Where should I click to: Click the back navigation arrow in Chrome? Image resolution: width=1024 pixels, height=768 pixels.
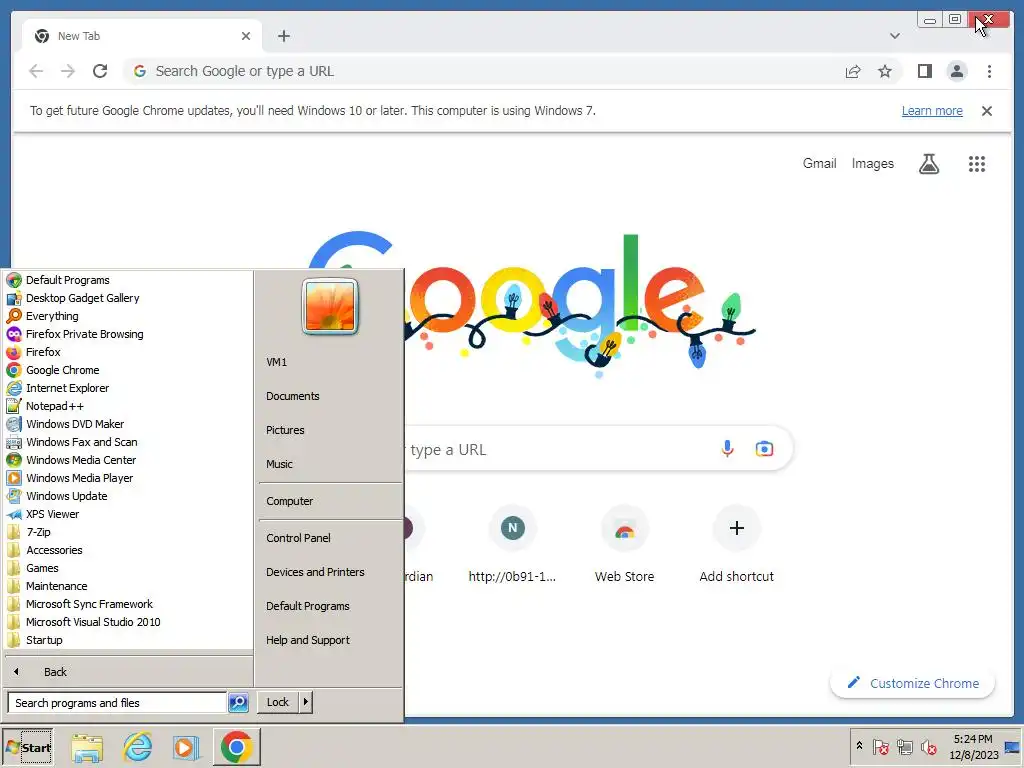point(37,71)
